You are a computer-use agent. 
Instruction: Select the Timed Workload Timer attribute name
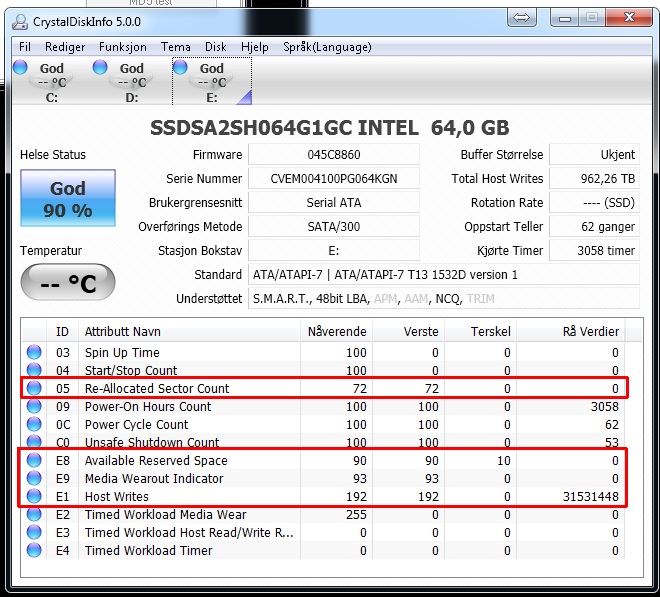(149, 550)
